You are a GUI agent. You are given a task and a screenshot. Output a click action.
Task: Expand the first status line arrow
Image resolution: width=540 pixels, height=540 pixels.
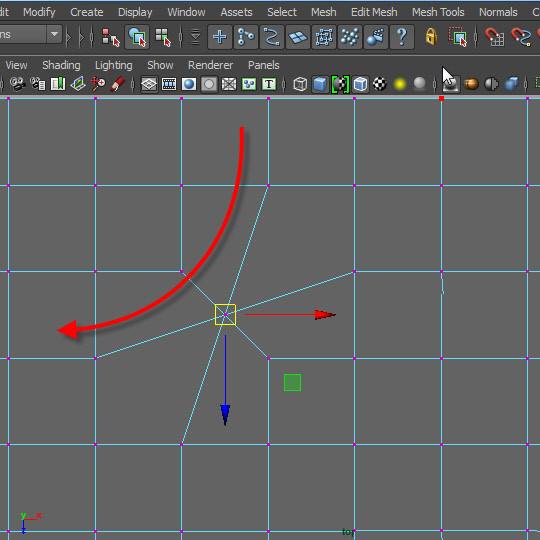[x=69, y=37]
